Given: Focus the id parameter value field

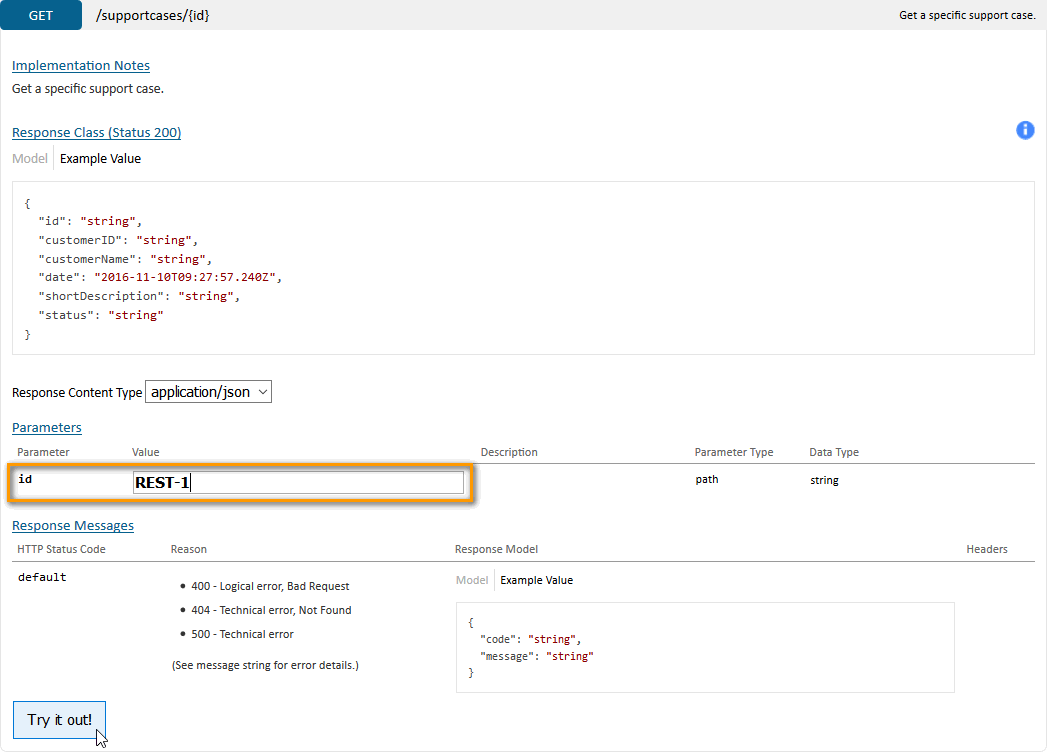Looking at the screenshot, I should click(298, 483).
